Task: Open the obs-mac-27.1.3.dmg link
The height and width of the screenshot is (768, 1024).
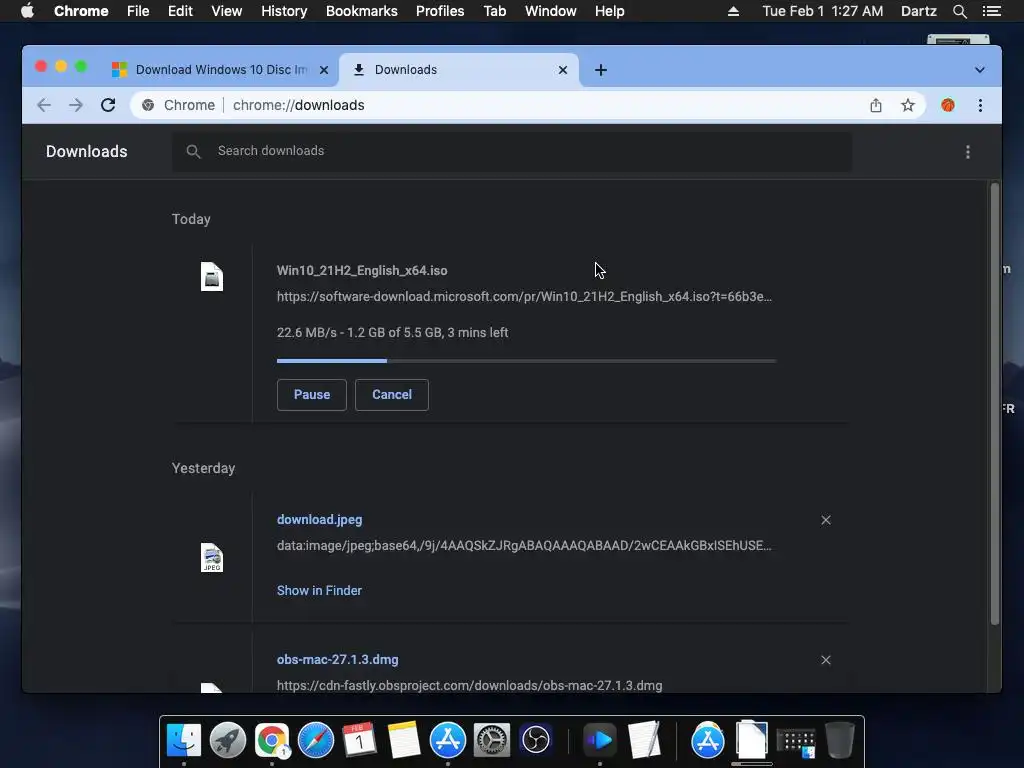Action: coord(338,660)
